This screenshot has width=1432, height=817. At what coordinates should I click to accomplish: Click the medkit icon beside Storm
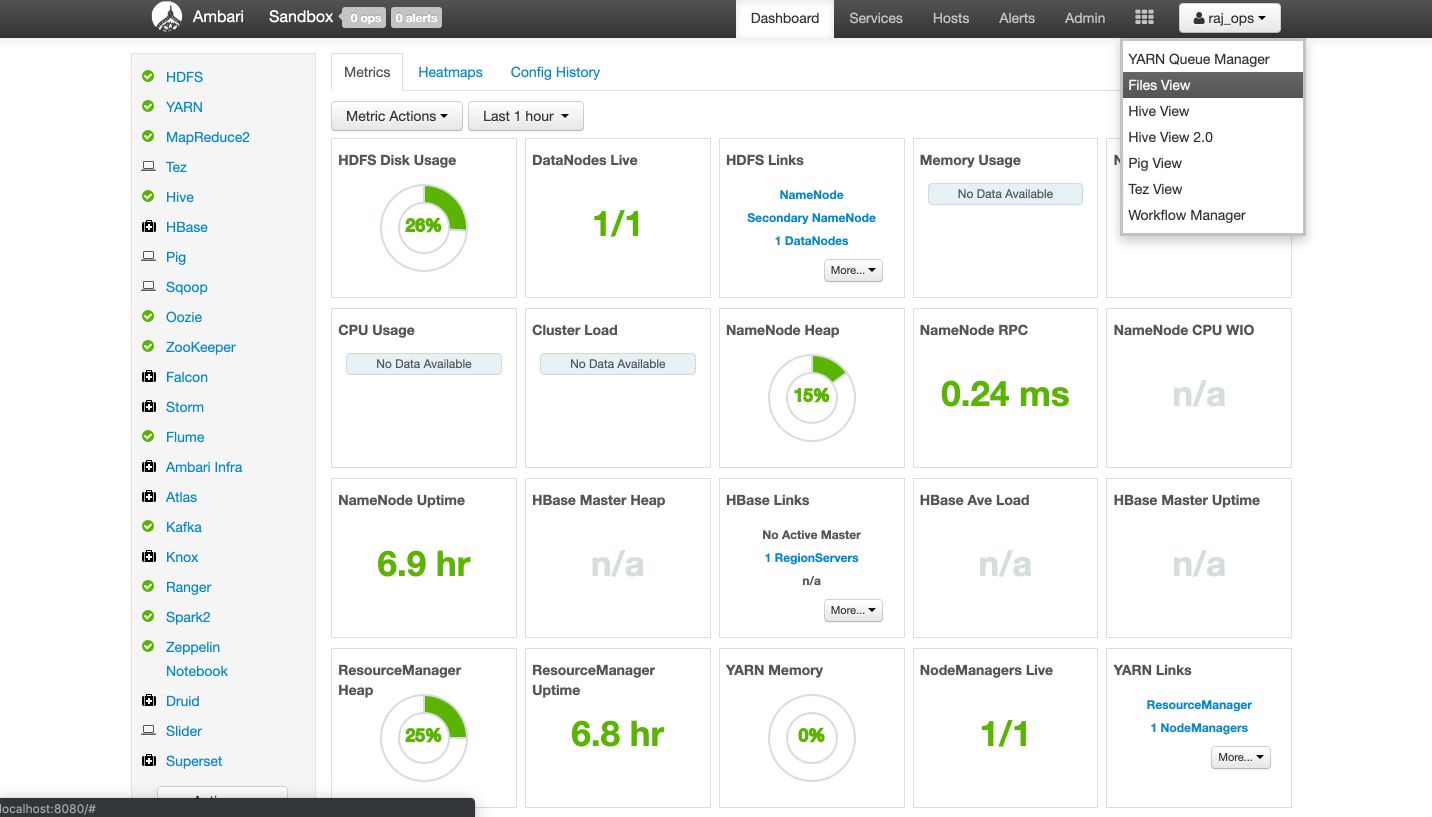[149, 406]
